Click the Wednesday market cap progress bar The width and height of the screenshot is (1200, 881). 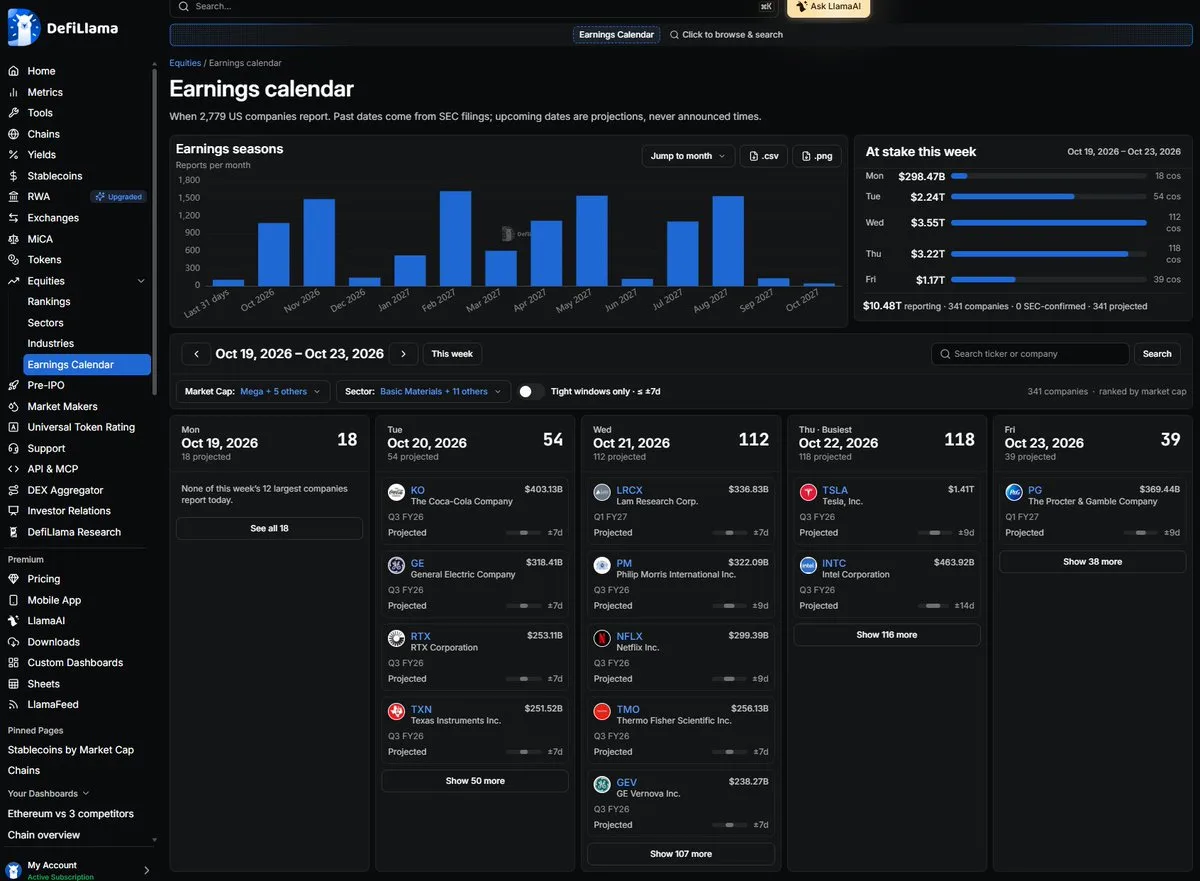coord(1050,223)
